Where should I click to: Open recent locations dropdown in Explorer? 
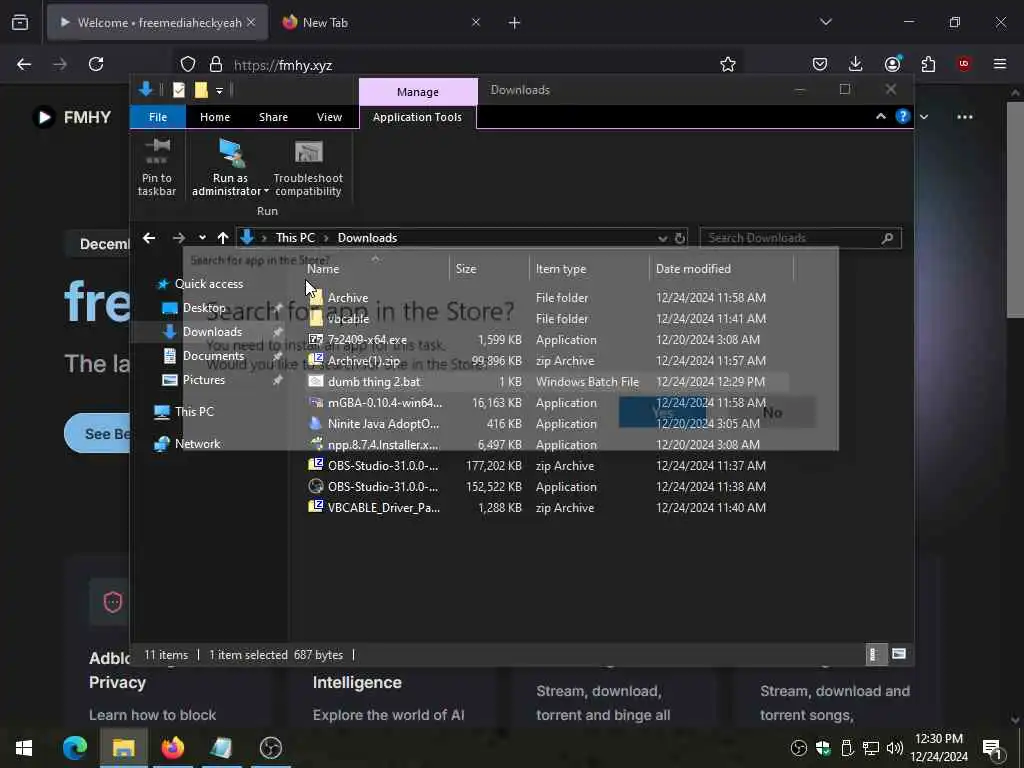tap(202, 238)
